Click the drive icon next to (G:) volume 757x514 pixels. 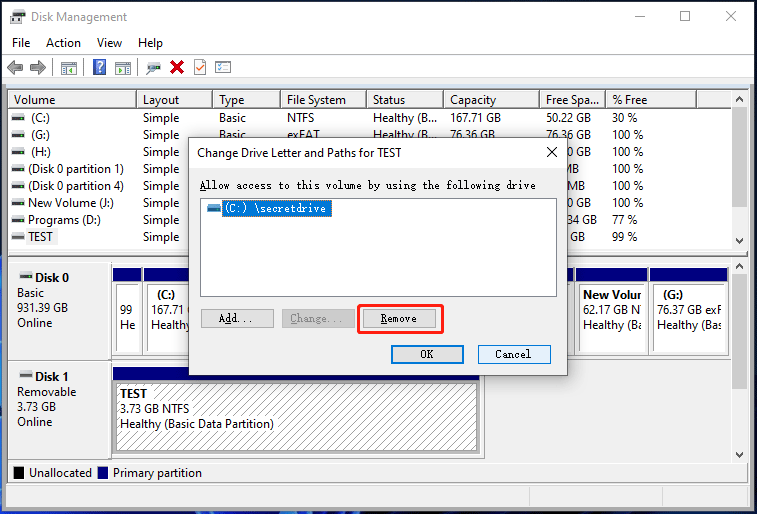18,135
